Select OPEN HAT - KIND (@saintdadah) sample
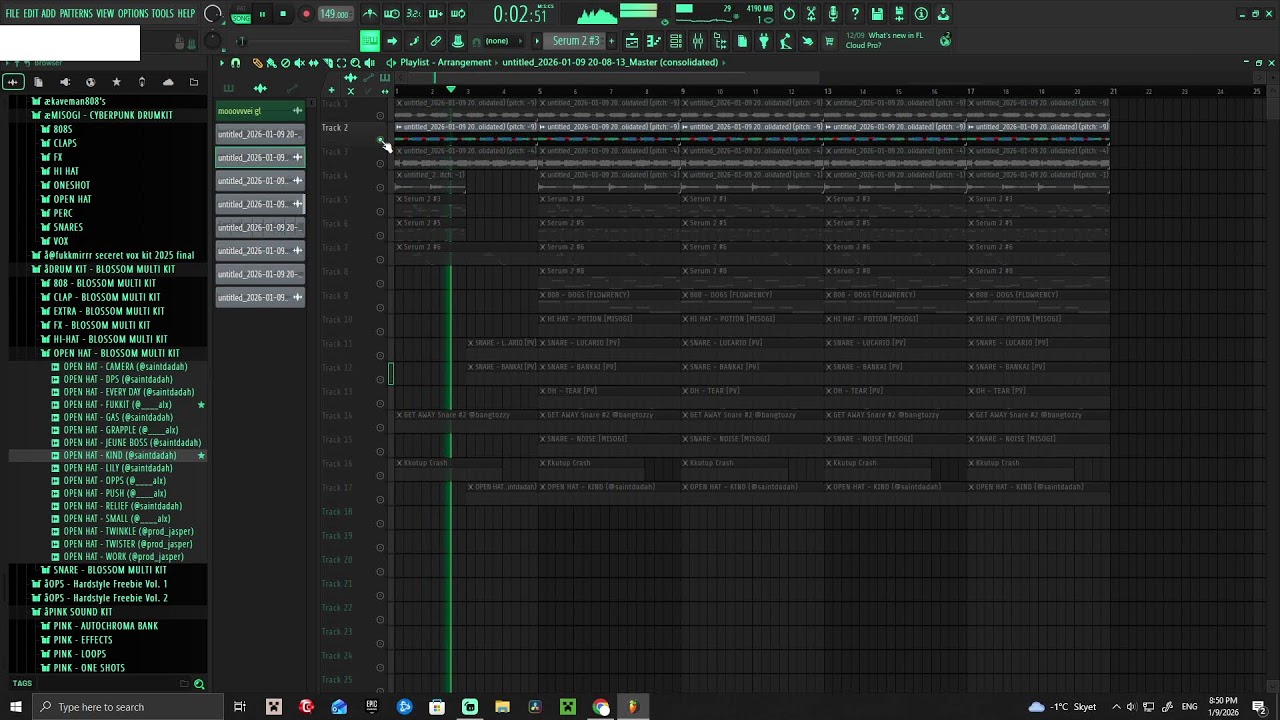Image resolution: width=1280 pixels, height=720 pixels. coord(119,455)
